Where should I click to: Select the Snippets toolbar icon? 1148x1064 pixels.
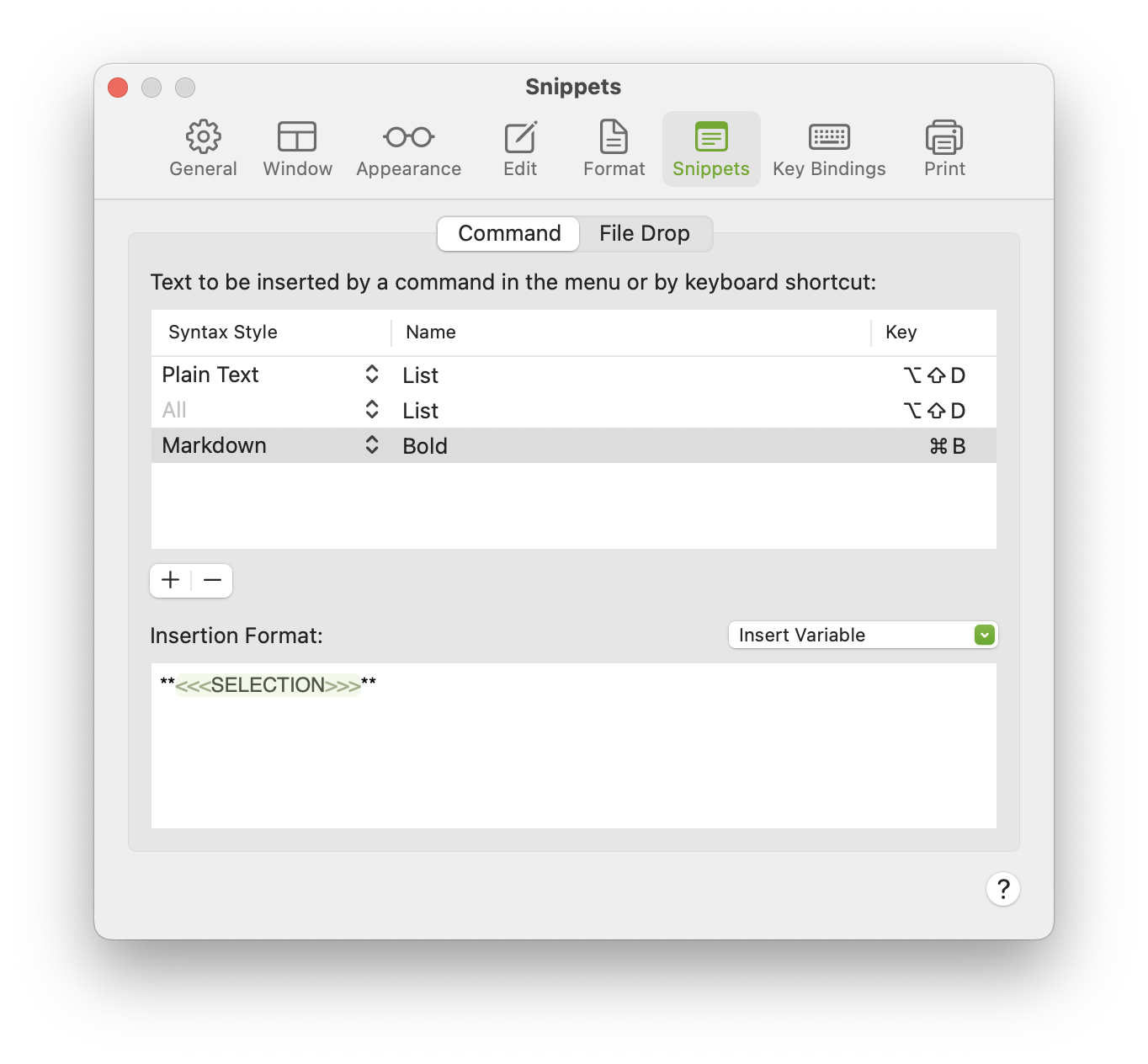[710, 147]
